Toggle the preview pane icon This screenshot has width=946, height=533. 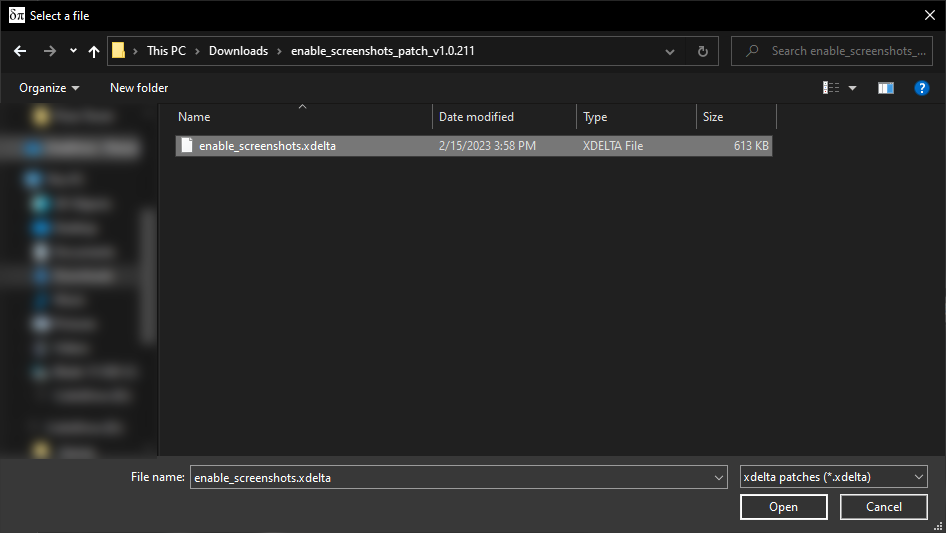click(885, 88)
